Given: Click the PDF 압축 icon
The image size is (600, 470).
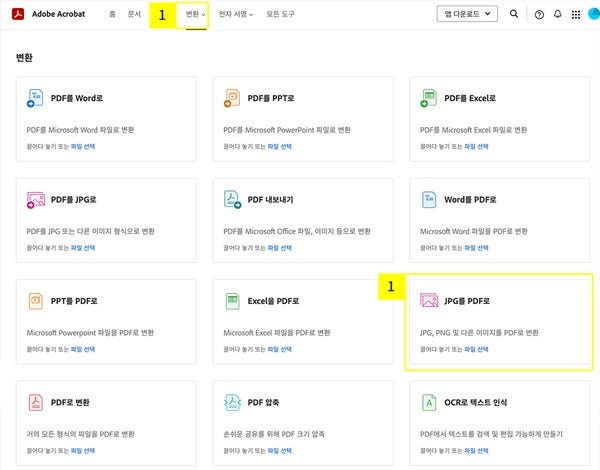Looking at the screenshot, I should pos(232,402).
